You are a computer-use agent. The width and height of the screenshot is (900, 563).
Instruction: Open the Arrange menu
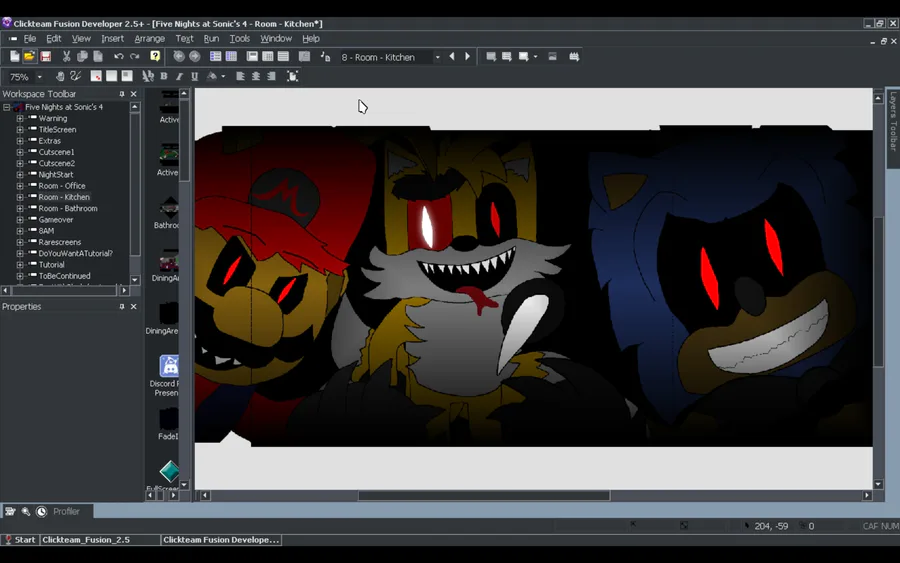(149, 38)
